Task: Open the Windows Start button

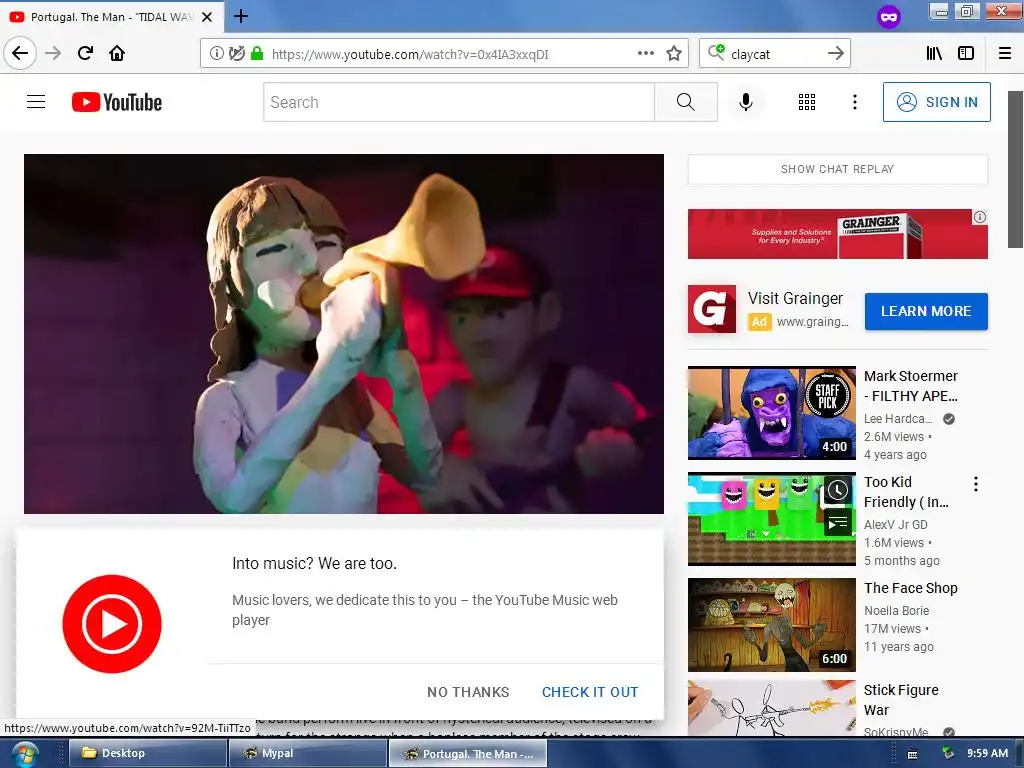Action: (x=25, y=754)
